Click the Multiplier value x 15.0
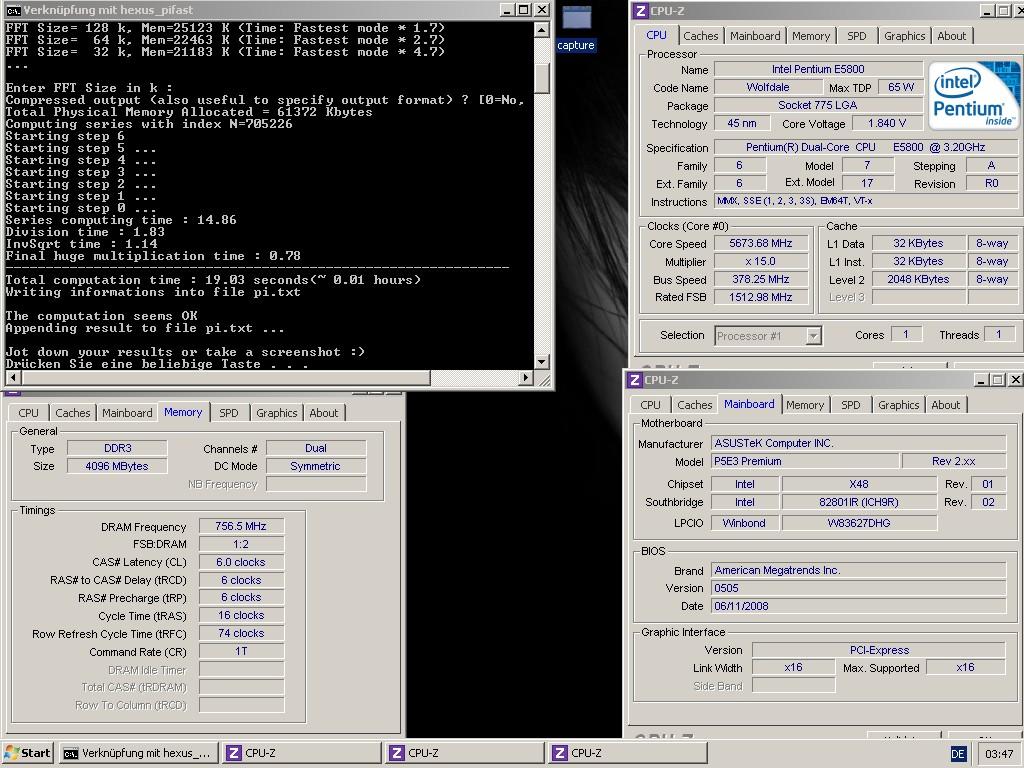1024x768 pixels. (x=761, y=261)
